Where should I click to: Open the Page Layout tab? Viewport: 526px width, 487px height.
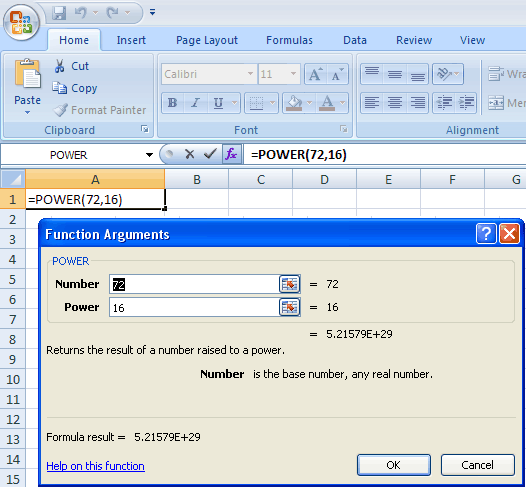[x=207, y=40]
